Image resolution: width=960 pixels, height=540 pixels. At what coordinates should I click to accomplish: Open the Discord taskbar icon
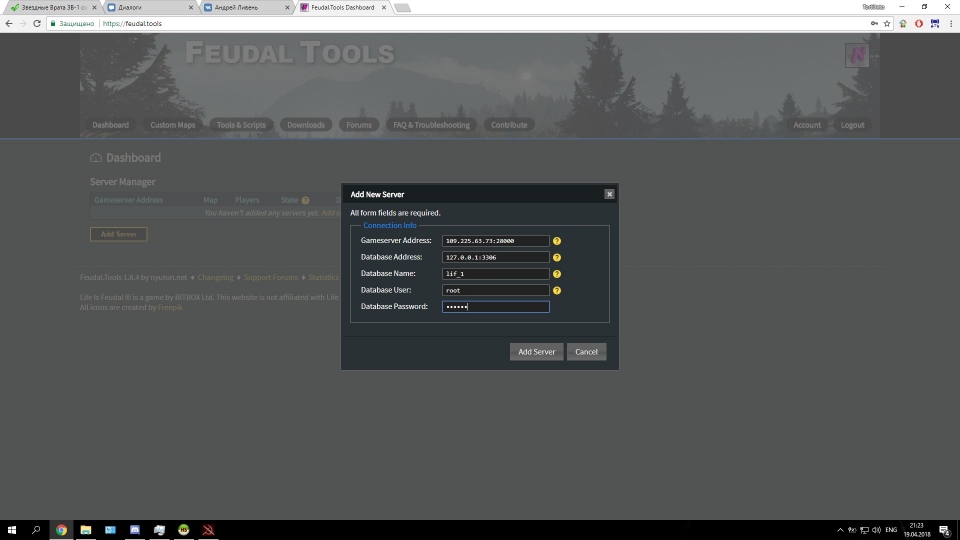pyautogui.click(x=135, y=530)
